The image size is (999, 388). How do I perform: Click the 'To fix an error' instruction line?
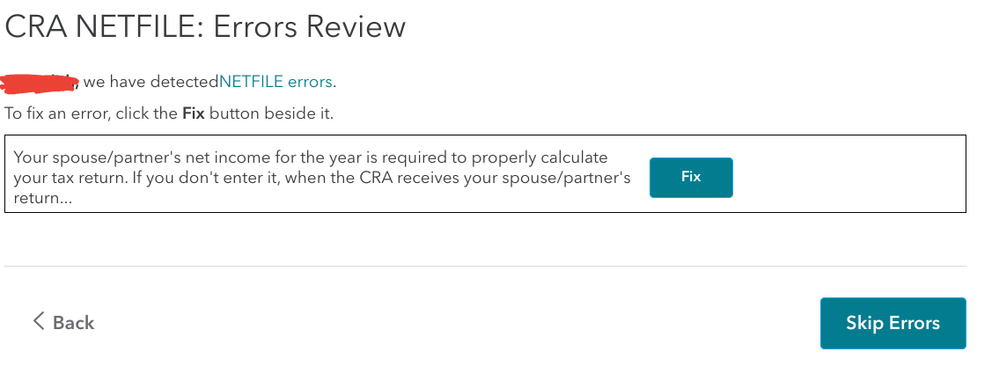[169, 114]
